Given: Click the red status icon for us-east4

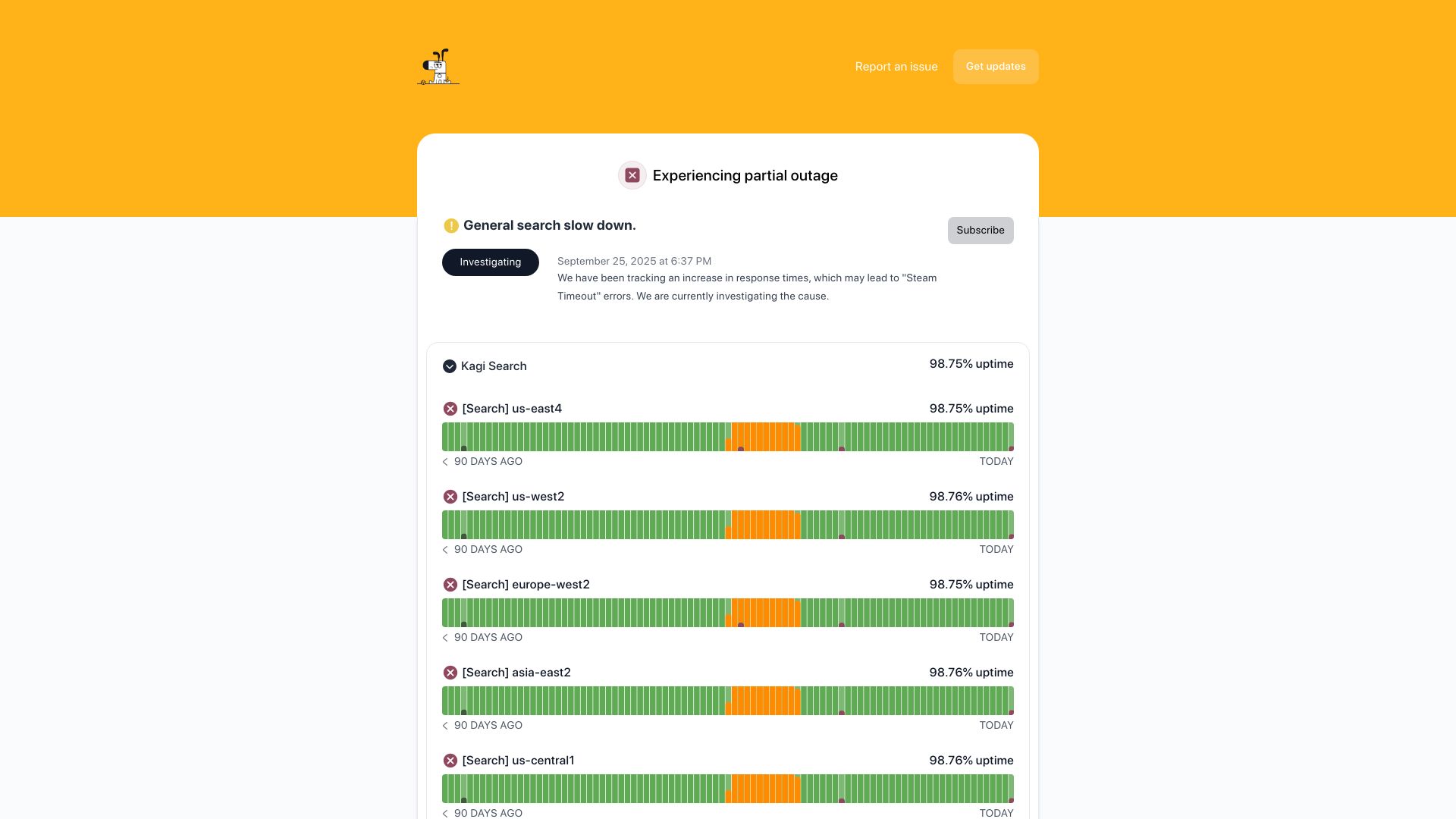Looking at the screenshot, I should [x=450, y=409].
